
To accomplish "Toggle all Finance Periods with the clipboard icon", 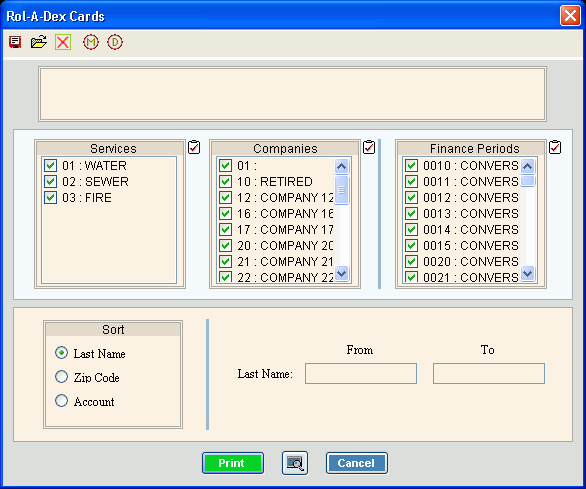I will [x=555, y=147].
